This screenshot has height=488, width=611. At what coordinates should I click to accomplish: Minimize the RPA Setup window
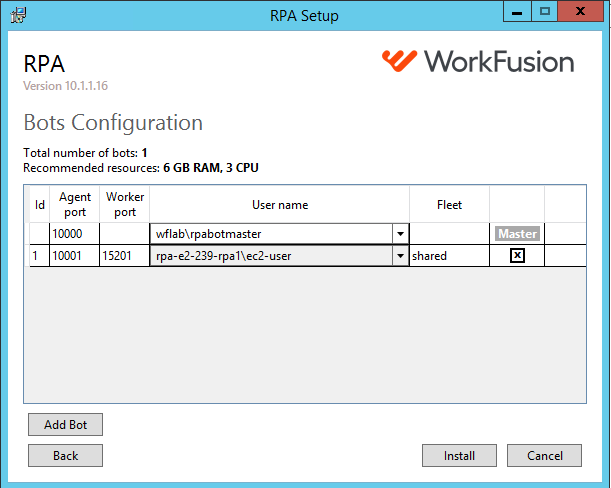point(517,12)
